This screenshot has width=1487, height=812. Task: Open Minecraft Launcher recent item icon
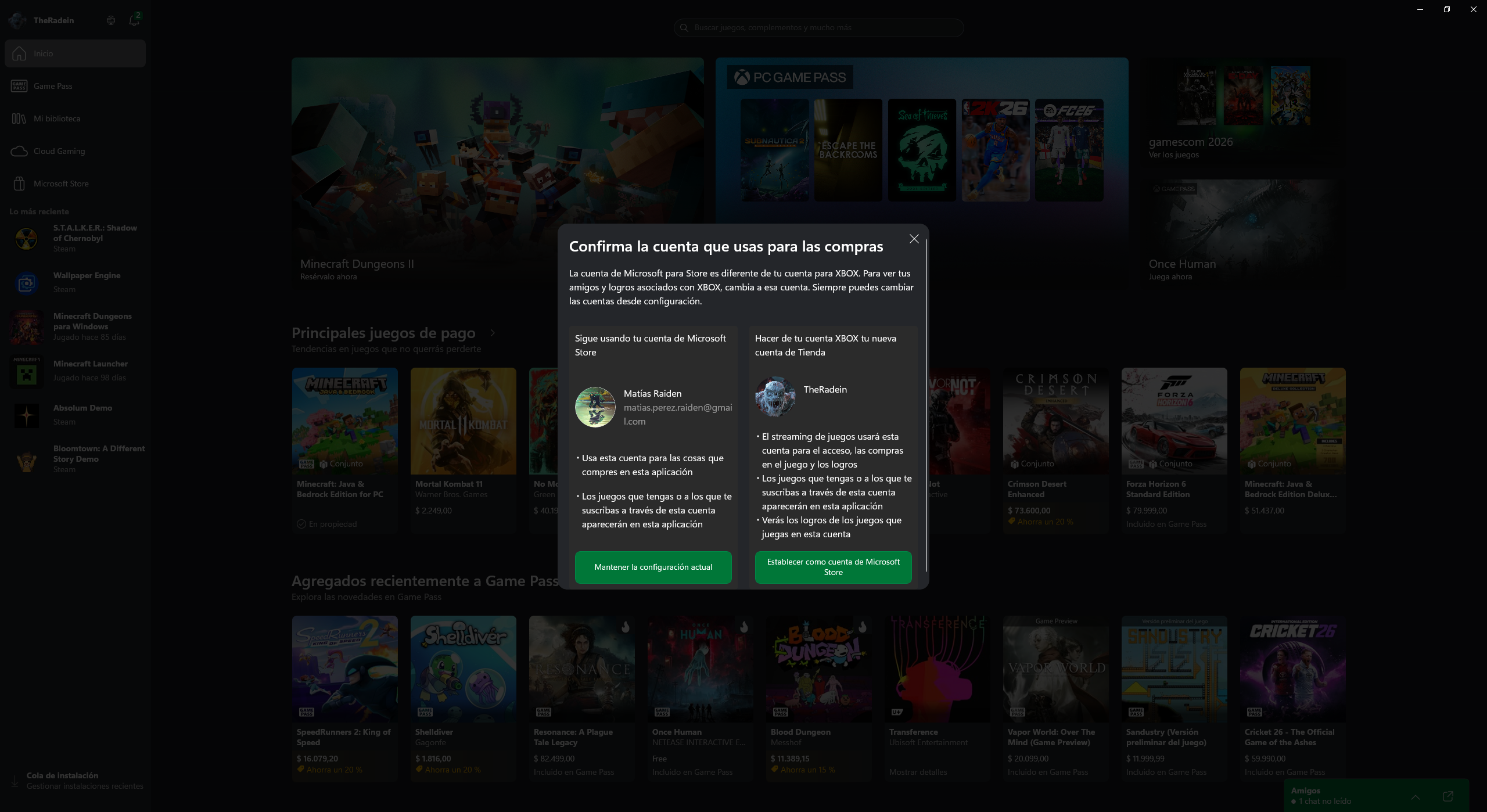tap(26, 371)
